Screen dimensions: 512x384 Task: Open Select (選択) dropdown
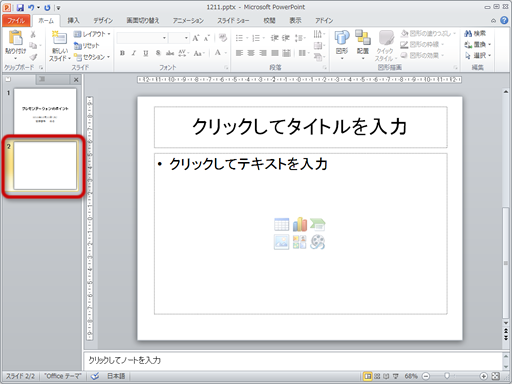[477, 56]
